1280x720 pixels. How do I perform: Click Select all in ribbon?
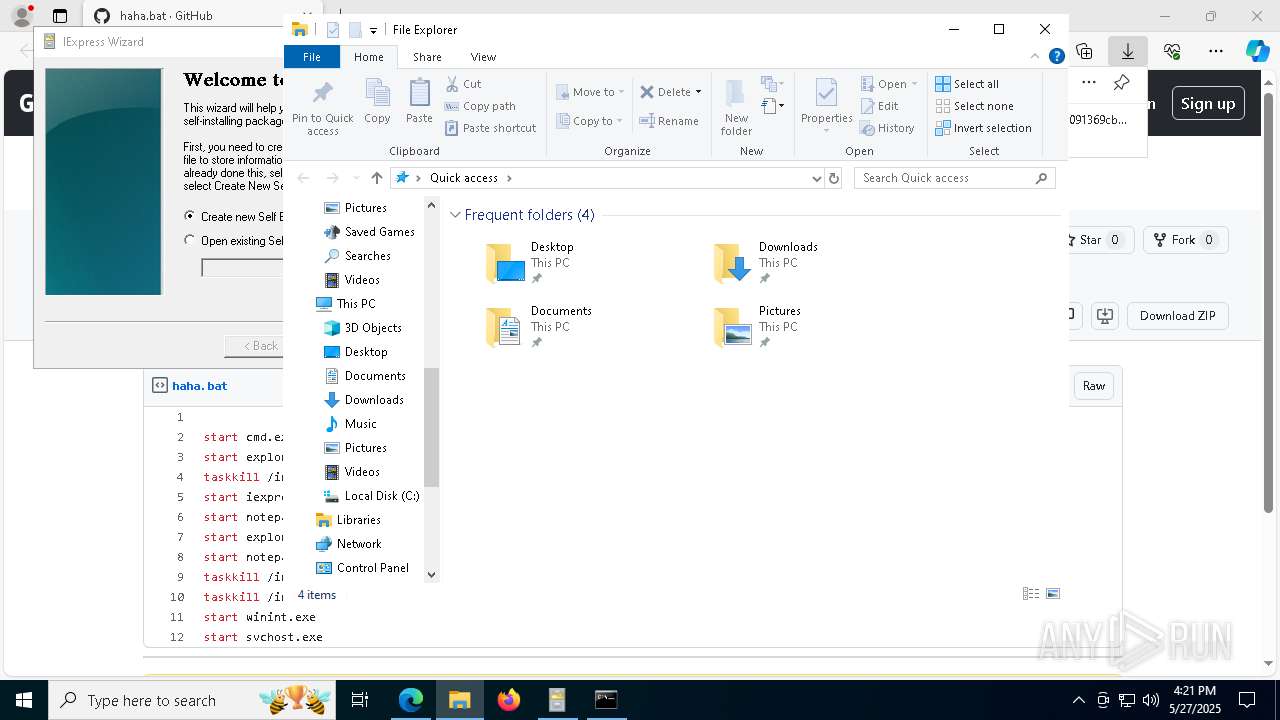pyautogui.click(x=967, y=84)
